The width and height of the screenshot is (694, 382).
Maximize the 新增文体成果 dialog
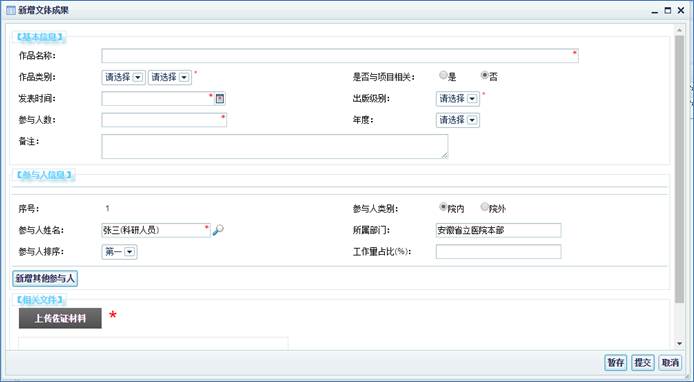(x=667, y=11)
